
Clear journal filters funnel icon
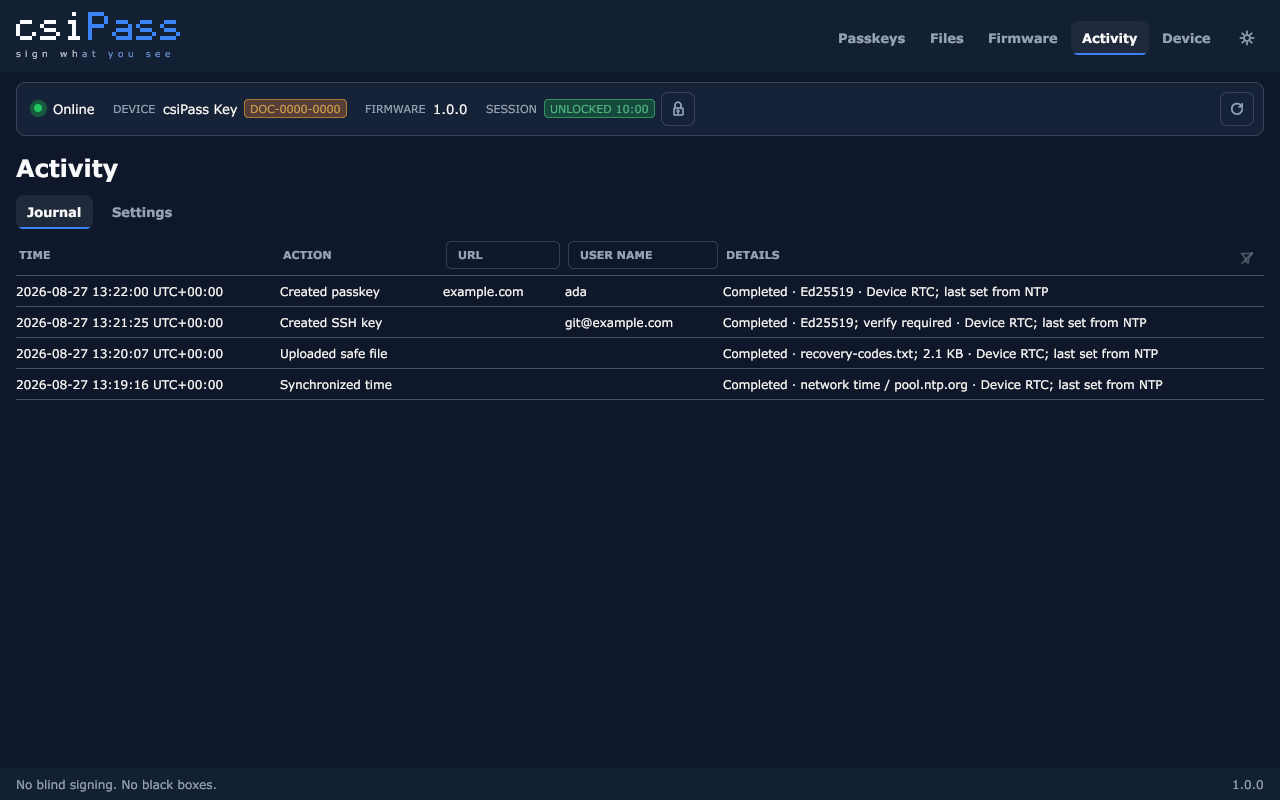click(1247, 258)
